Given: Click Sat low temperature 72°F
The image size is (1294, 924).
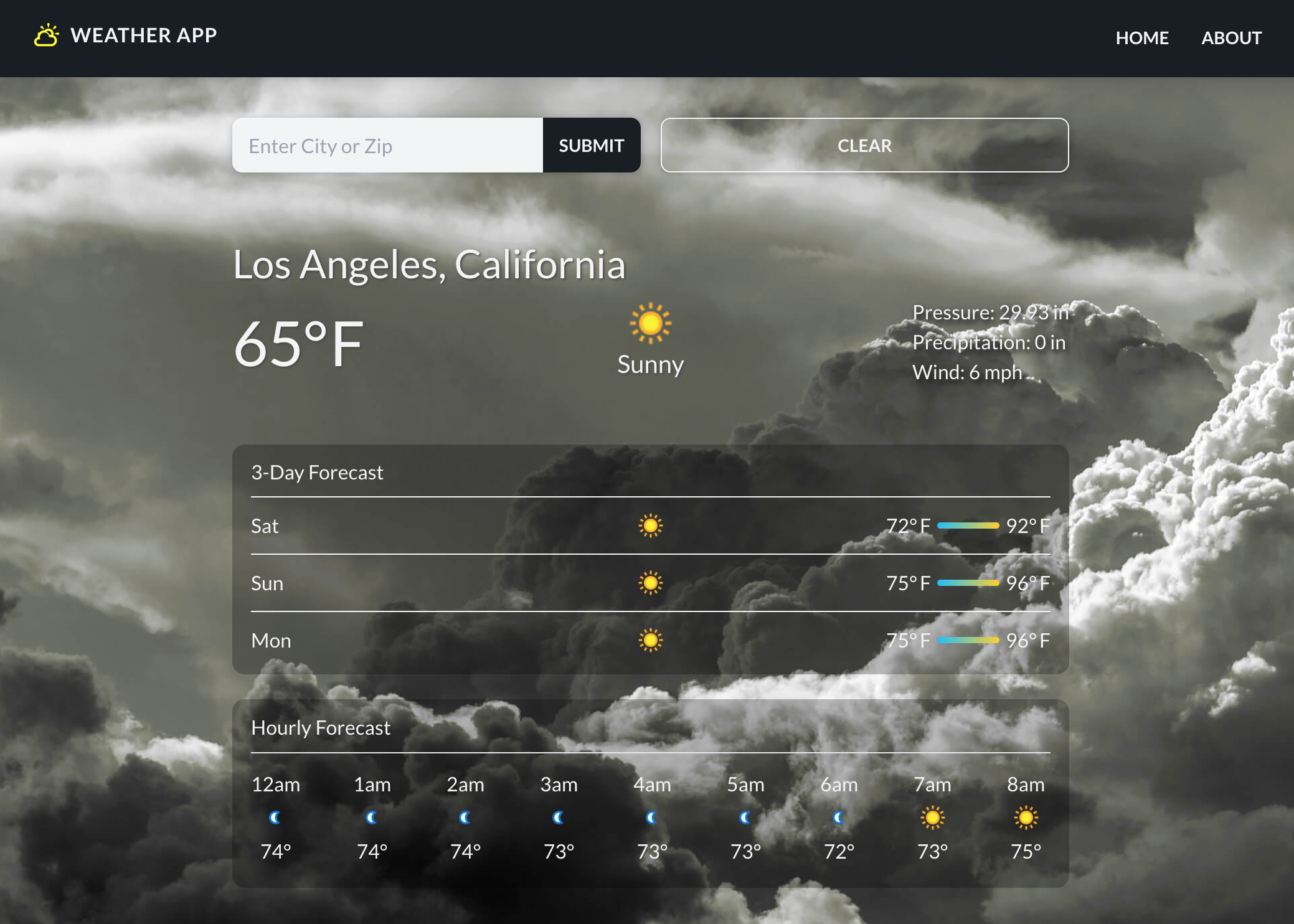Looking at the screenshot, I should click(x=908, y=526).
